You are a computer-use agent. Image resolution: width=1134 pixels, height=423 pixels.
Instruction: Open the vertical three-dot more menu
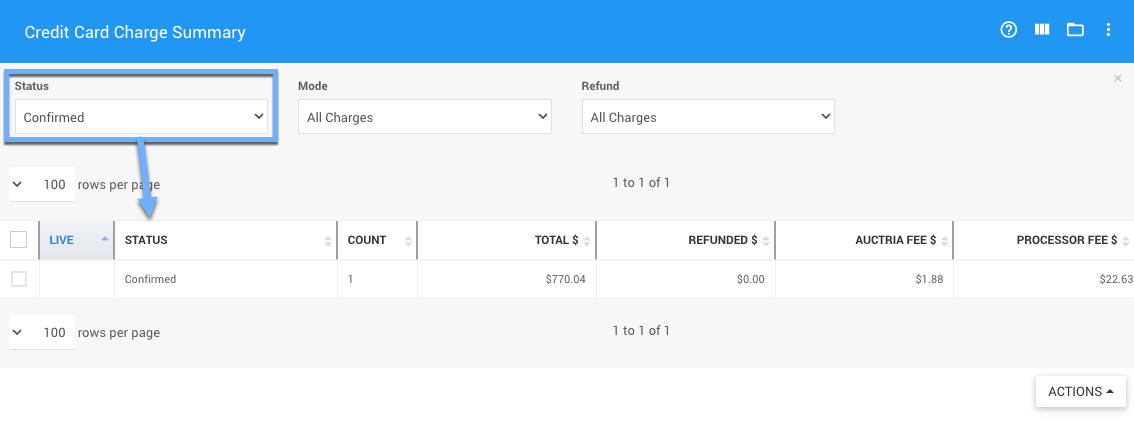[1108, 30]
